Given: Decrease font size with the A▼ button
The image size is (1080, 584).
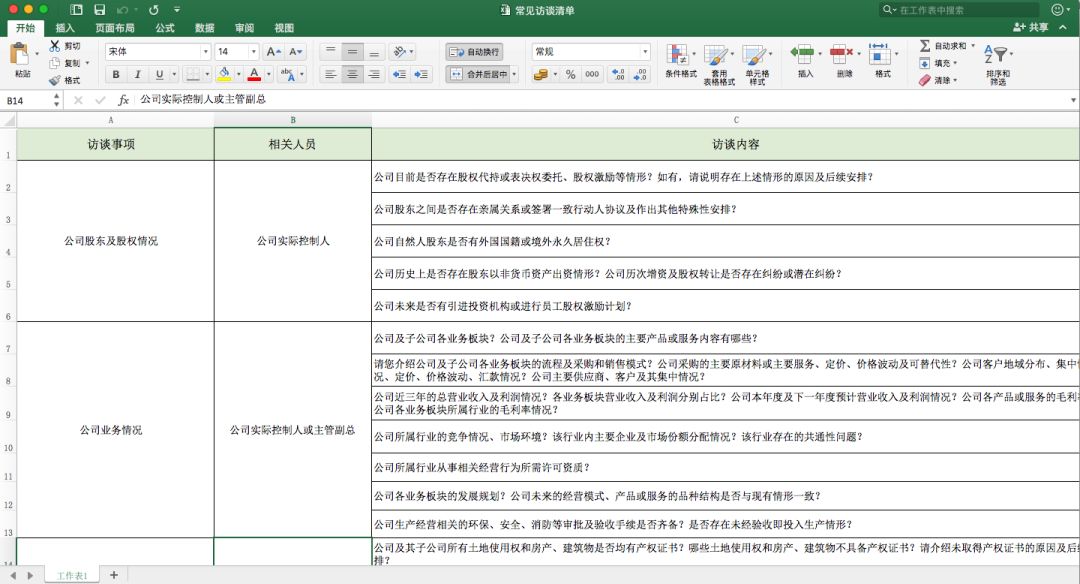Looking at the screenshot, I should (x=295, y=52).
